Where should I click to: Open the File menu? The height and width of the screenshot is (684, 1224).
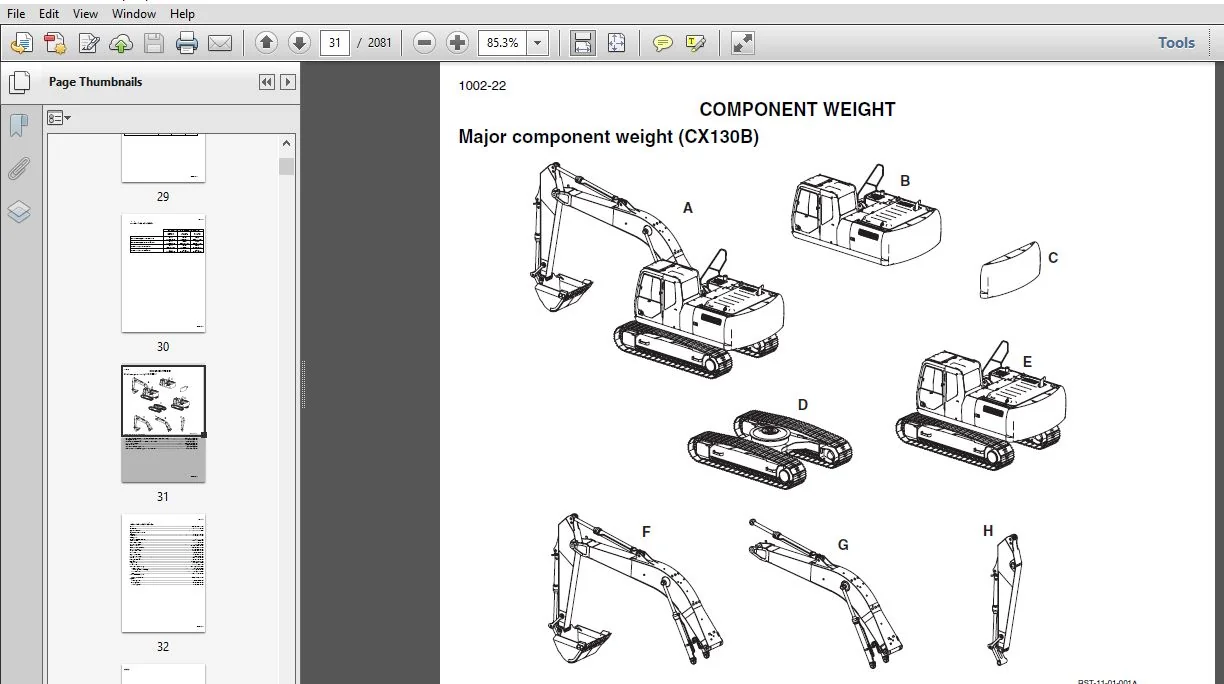16,14
